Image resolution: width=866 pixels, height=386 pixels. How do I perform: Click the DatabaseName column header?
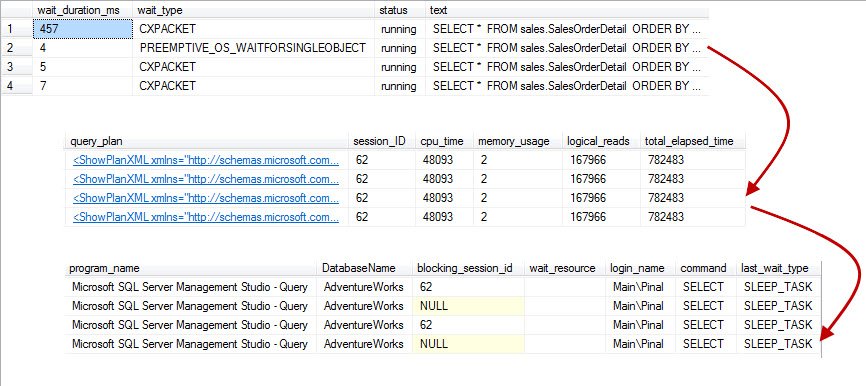point(365,268)
